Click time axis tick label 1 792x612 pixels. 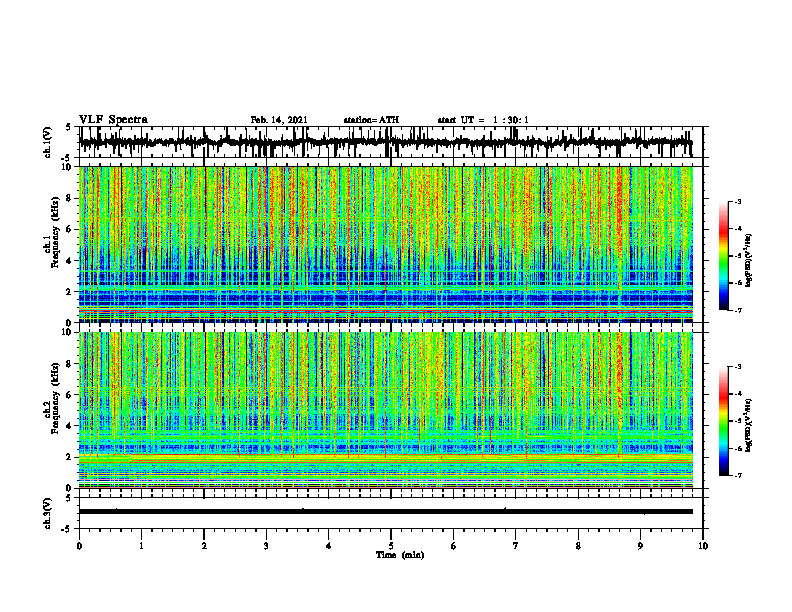[141, 546]
